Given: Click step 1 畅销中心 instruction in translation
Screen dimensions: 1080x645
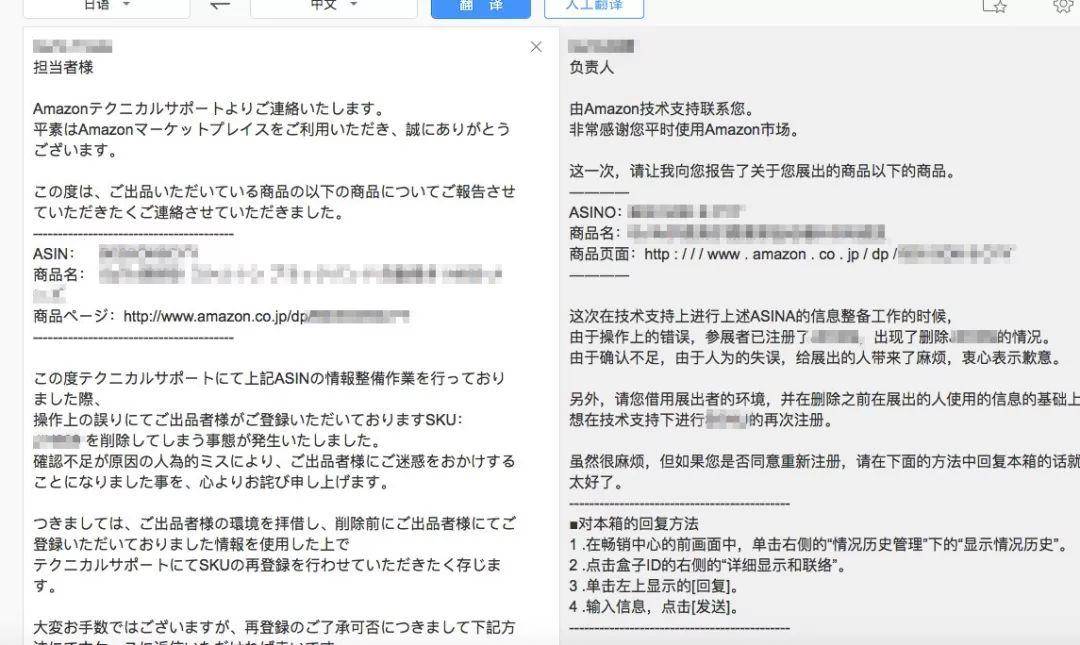Looking at the screenshot, I should (x=819, y=544).
